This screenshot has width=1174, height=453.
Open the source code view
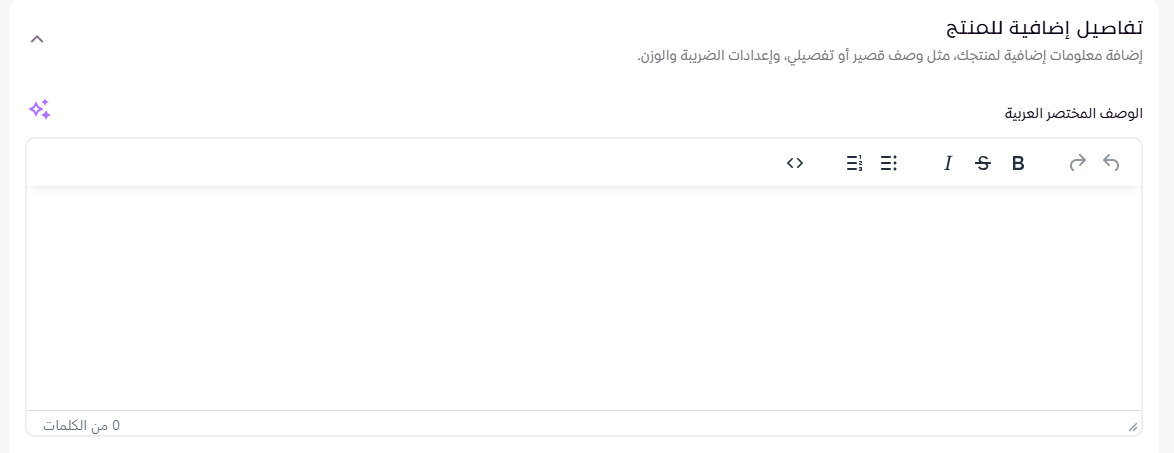coord(795,163)
